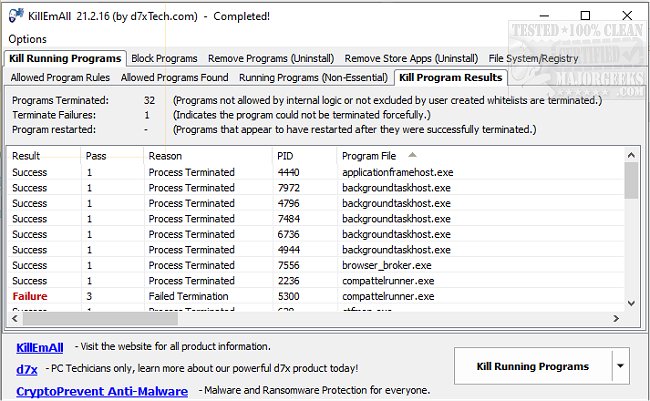Screen dimensions: 650x401
Task: Expand the Kill Running Programs dropdown arrow
Action: [x=621, y=366]
